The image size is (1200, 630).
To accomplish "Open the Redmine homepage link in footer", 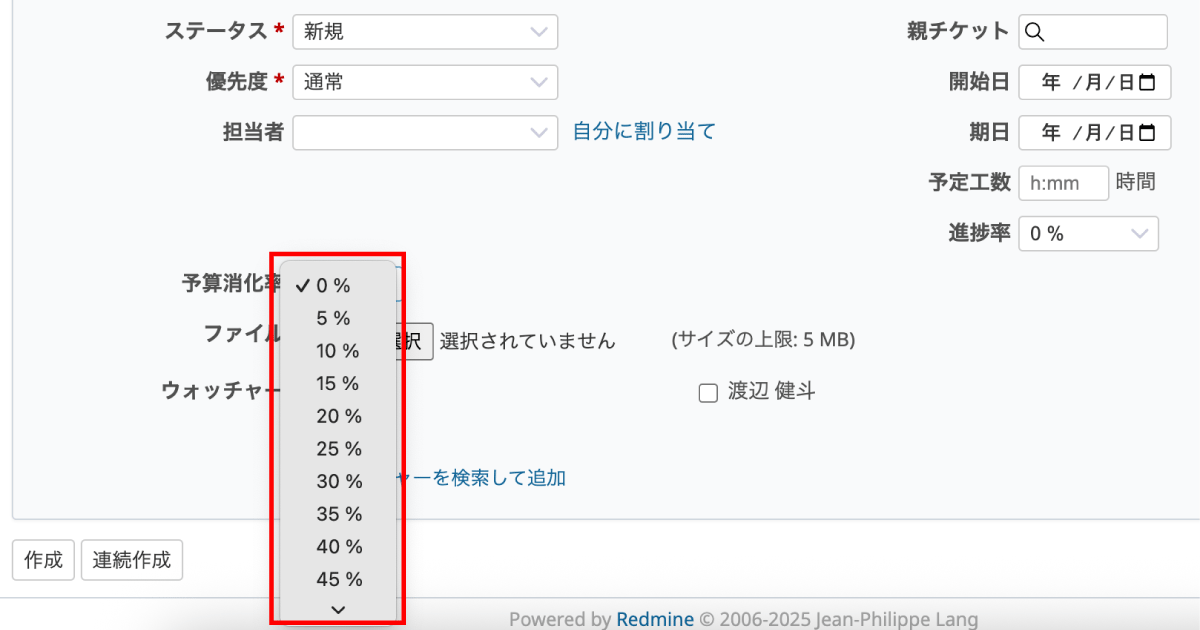I will 655,618.
